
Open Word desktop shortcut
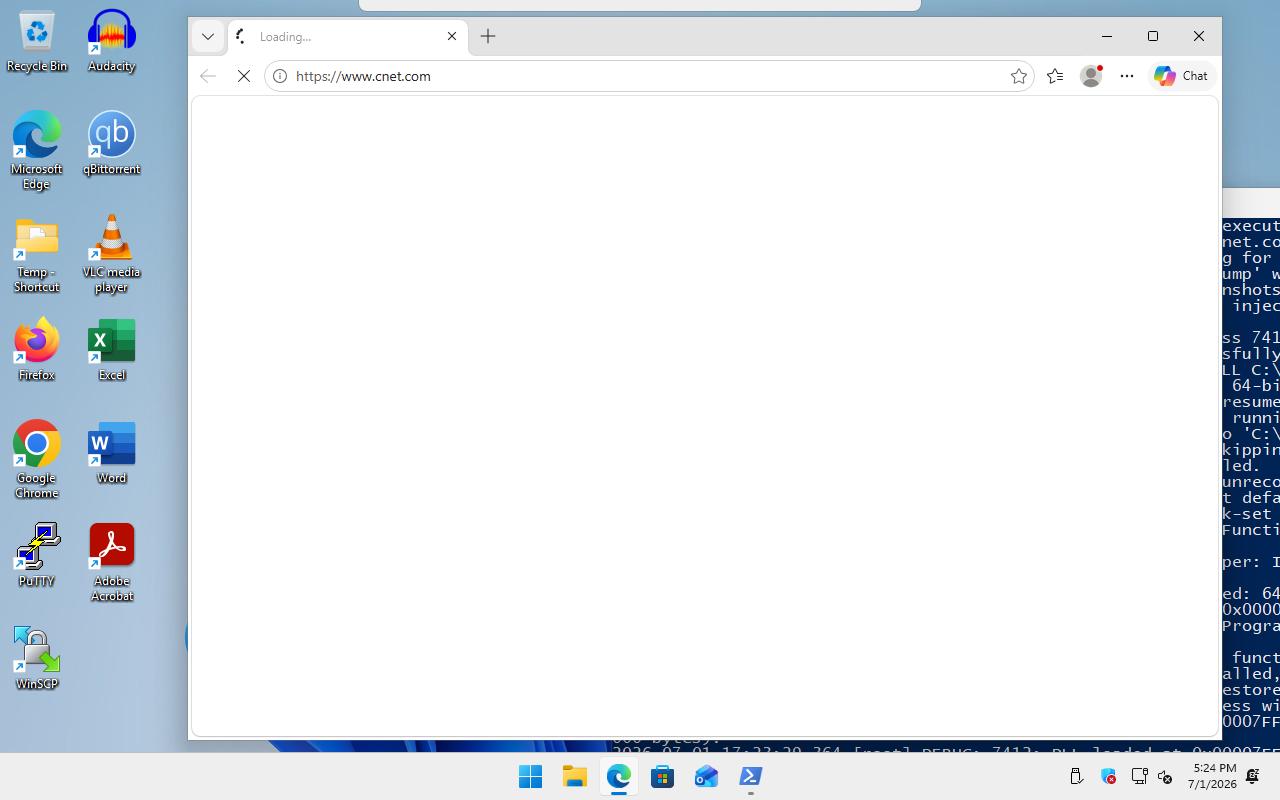pos(111,453)
